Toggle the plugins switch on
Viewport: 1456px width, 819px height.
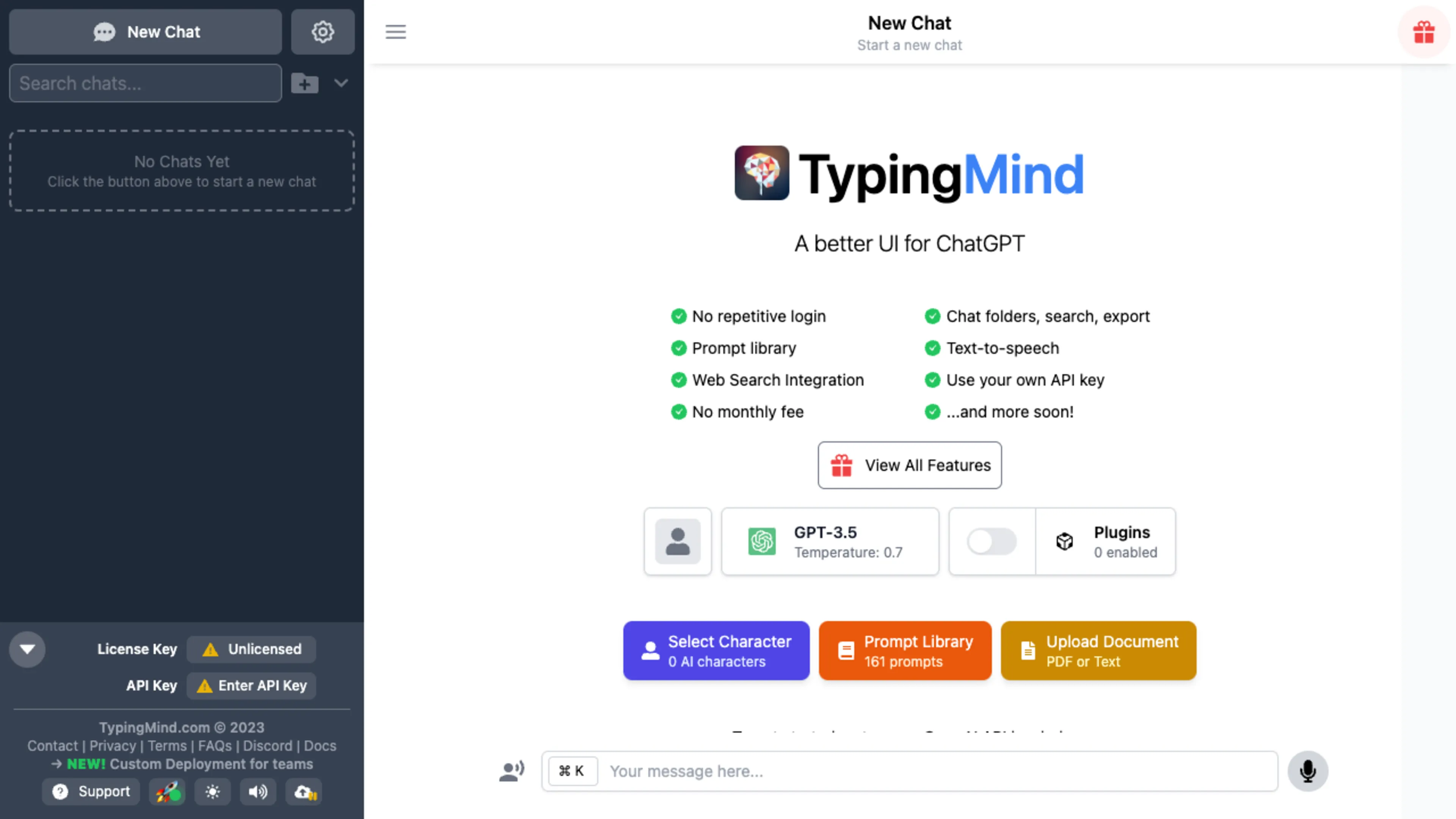pyautogui.click(x=992, y=541)
